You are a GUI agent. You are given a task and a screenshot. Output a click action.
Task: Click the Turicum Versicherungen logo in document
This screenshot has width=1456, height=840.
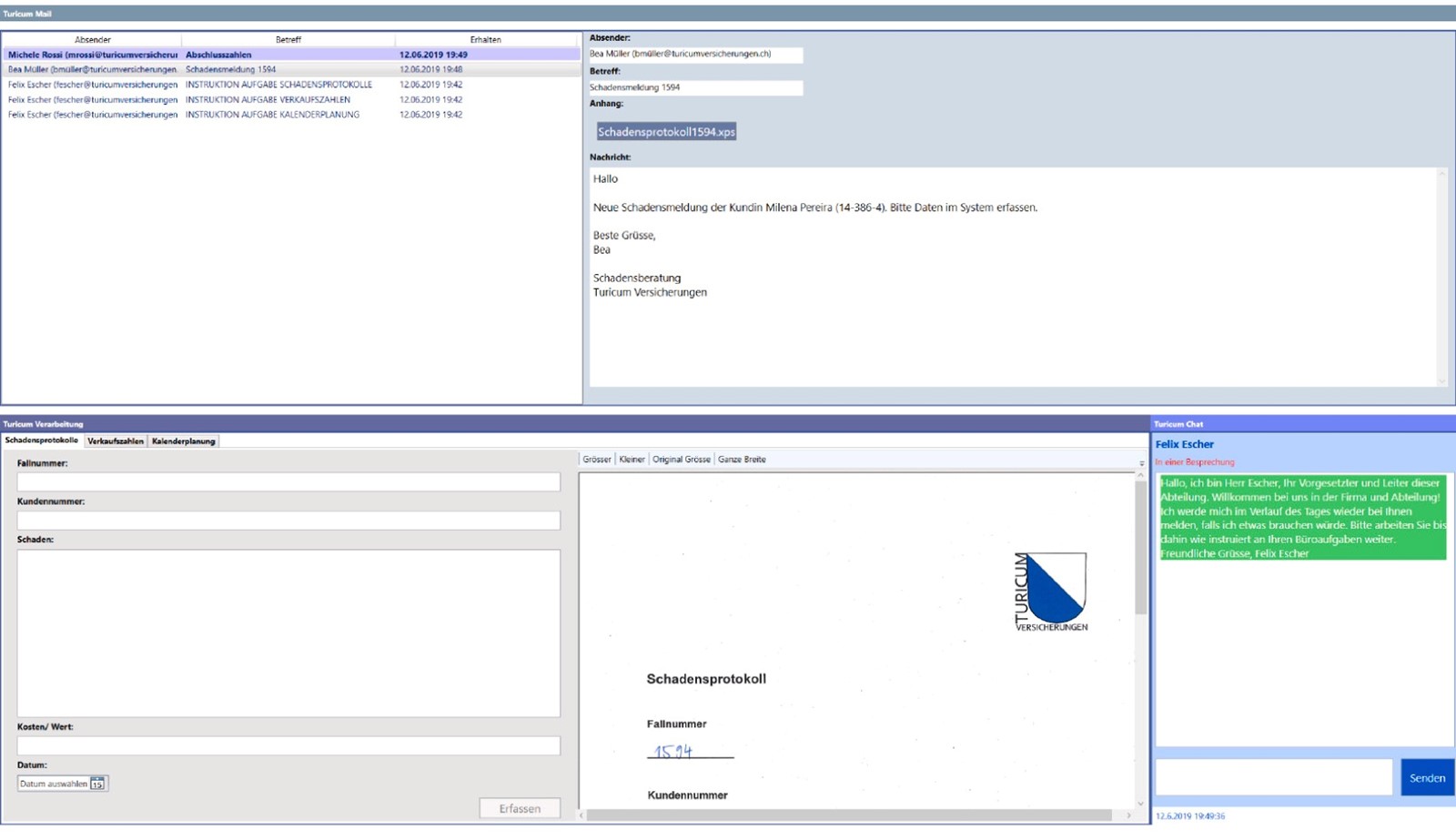1051,592
